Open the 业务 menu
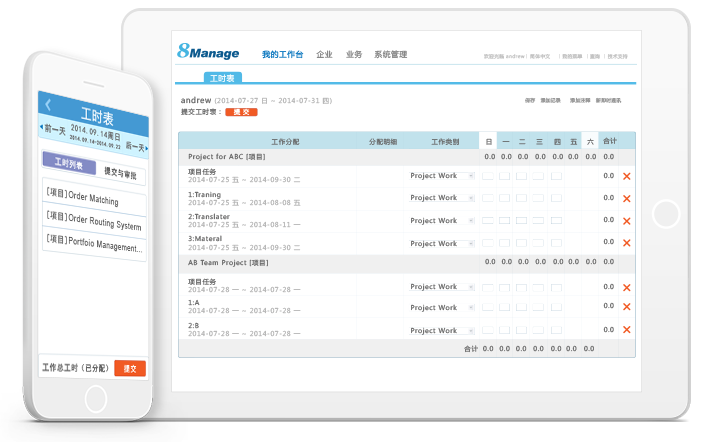Viewport: 704px width, 442px height. (354, 54)
